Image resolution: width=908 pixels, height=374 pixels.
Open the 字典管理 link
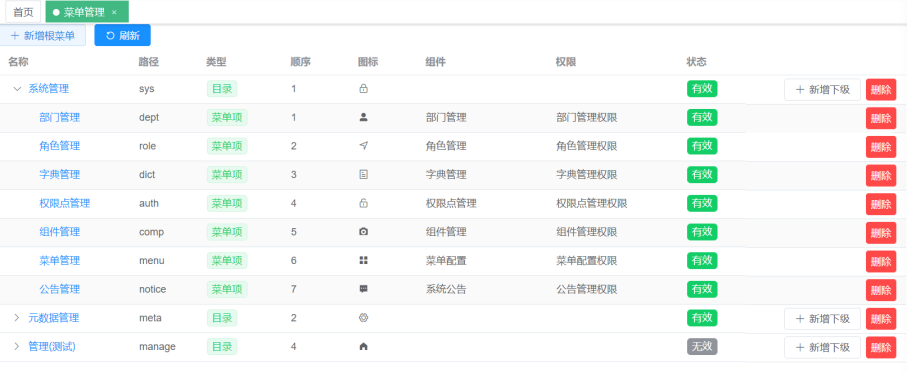pyautogui.click(x=60, y=174)
